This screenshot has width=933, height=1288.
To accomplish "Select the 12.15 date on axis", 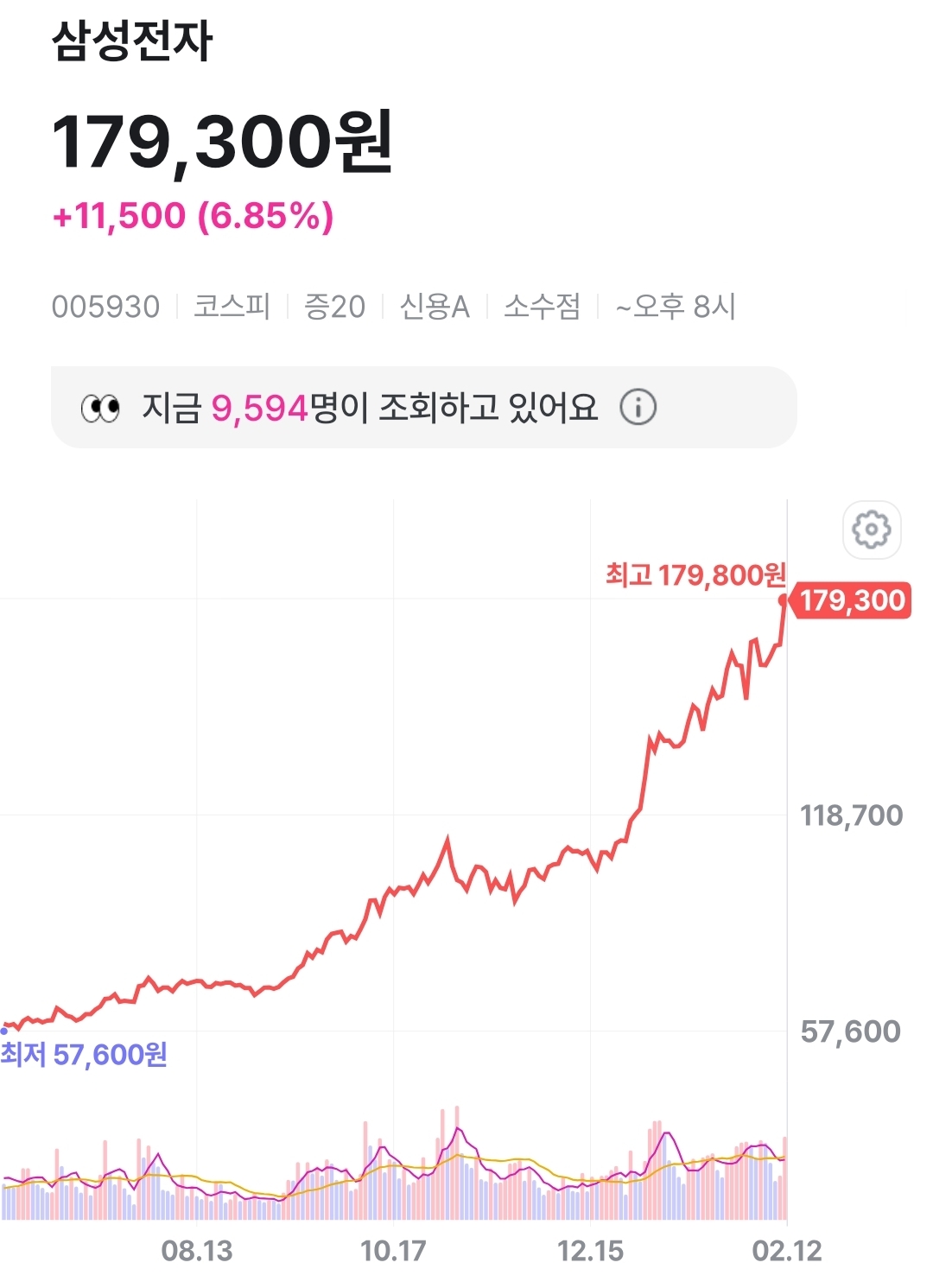I will coord(590,1251).
